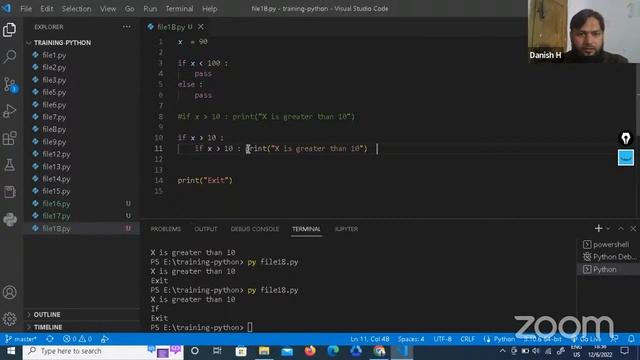Open errors and warnings count in status bar

coord(77,339)
